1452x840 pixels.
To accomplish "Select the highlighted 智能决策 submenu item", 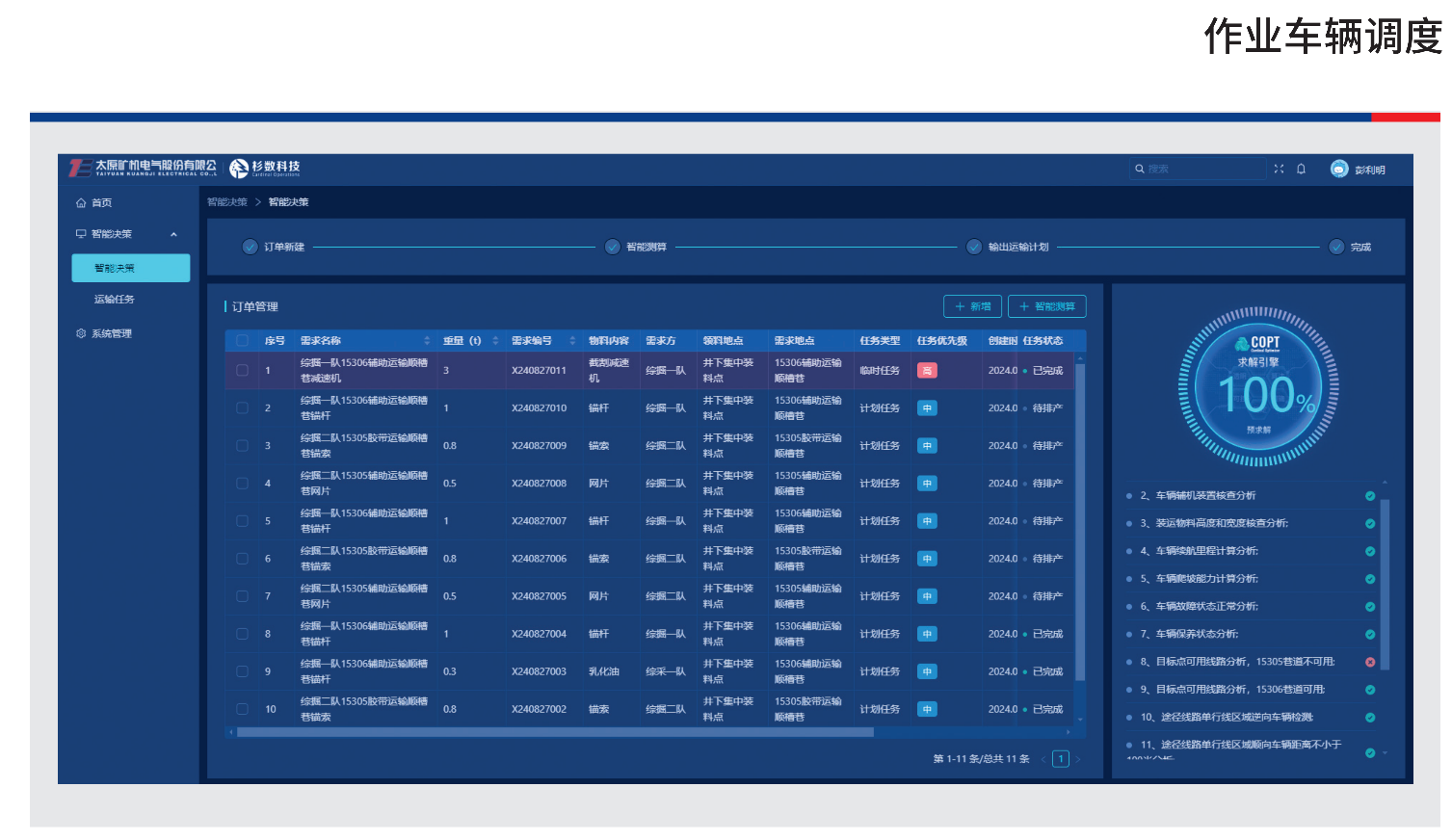I will (x=130, y=268).
